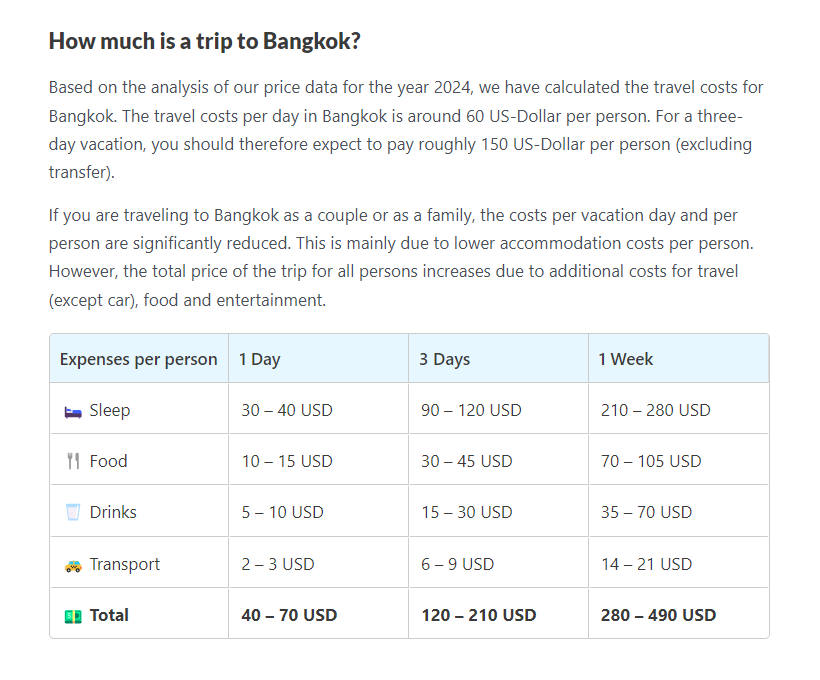Image resolution: width=820 pixels, height=680 pixels.
Task: Click the Transport 3 Days cell "6 – 9 USD"
Action: (x=457, y=564)
